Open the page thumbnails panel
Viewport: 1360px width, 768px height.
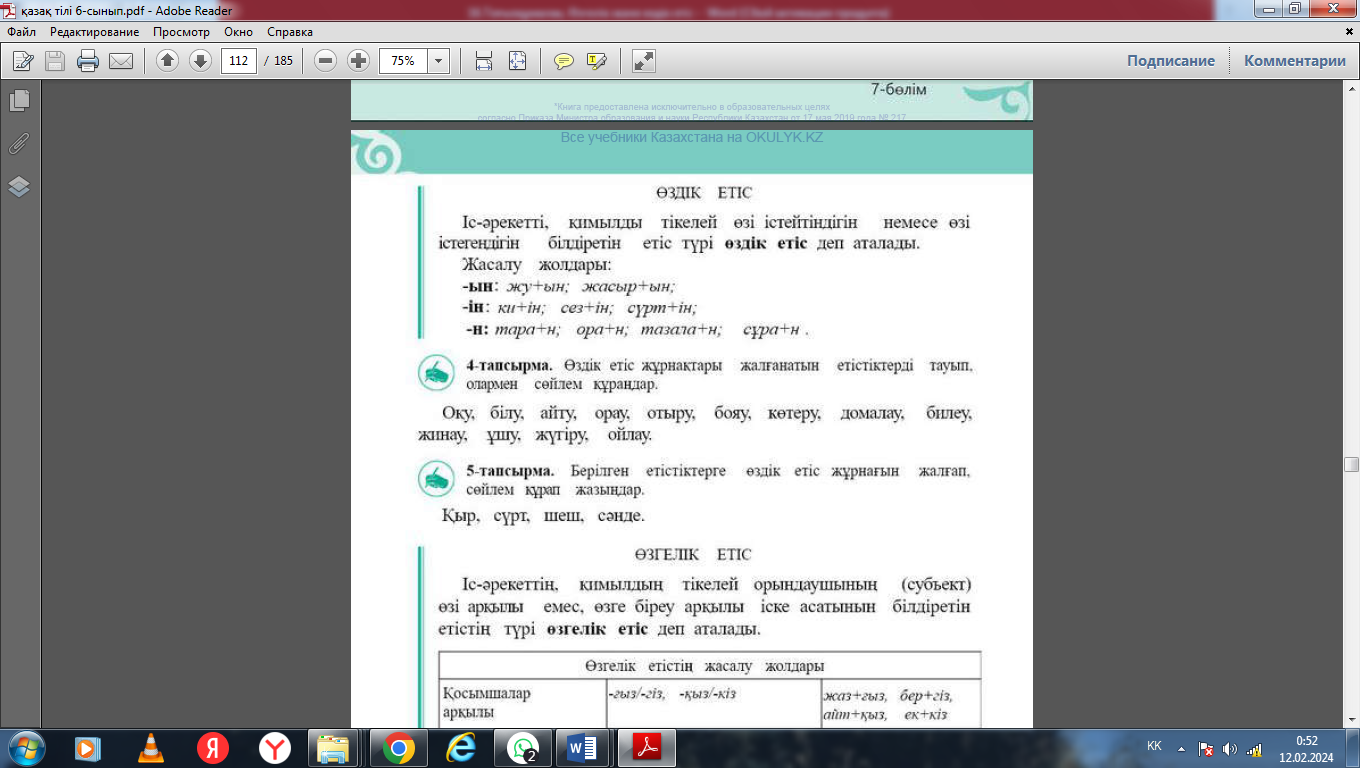pos(19,101)
